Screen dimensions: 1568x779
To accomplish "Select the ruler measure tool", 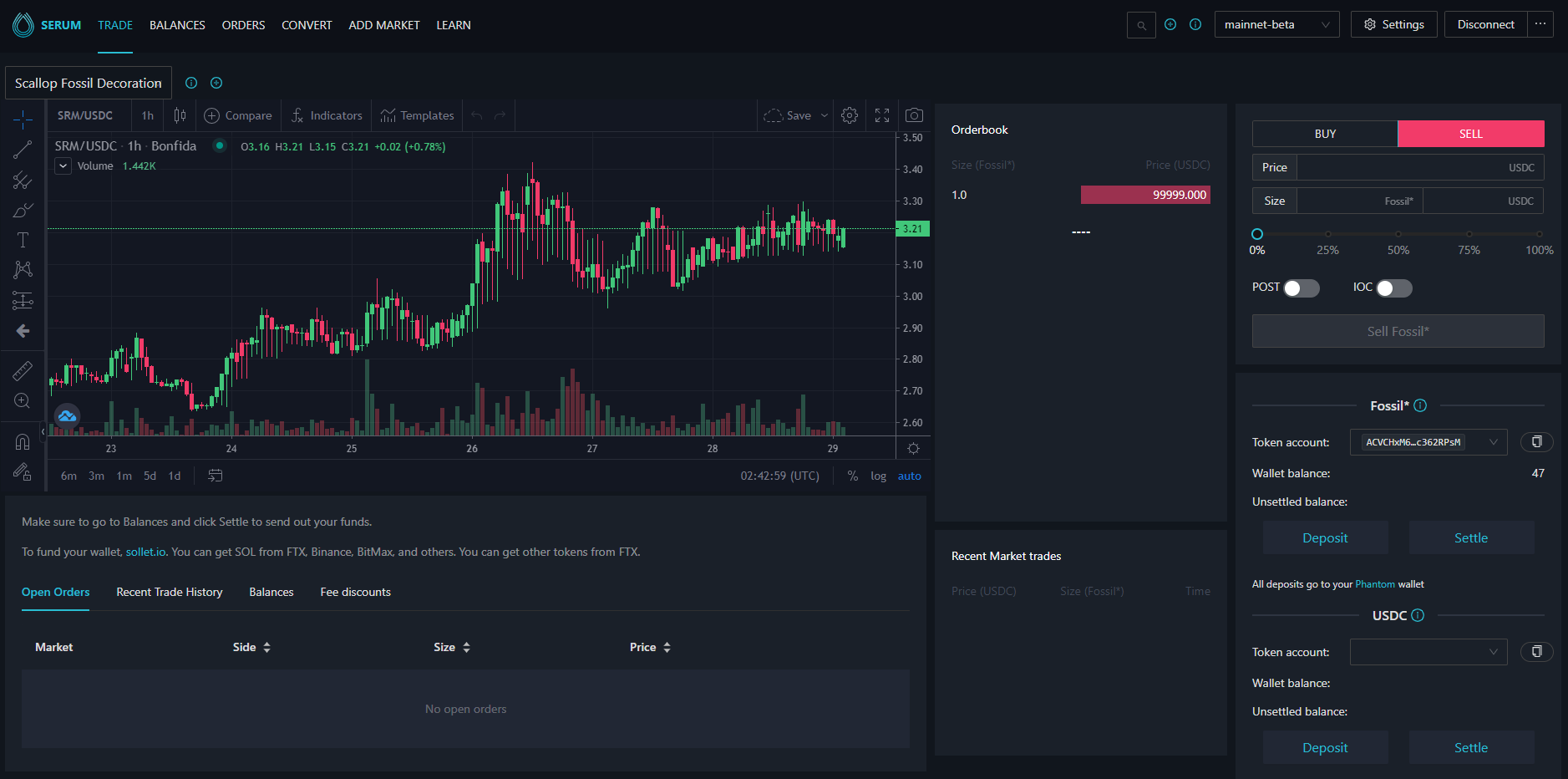I will click(23, 370).
